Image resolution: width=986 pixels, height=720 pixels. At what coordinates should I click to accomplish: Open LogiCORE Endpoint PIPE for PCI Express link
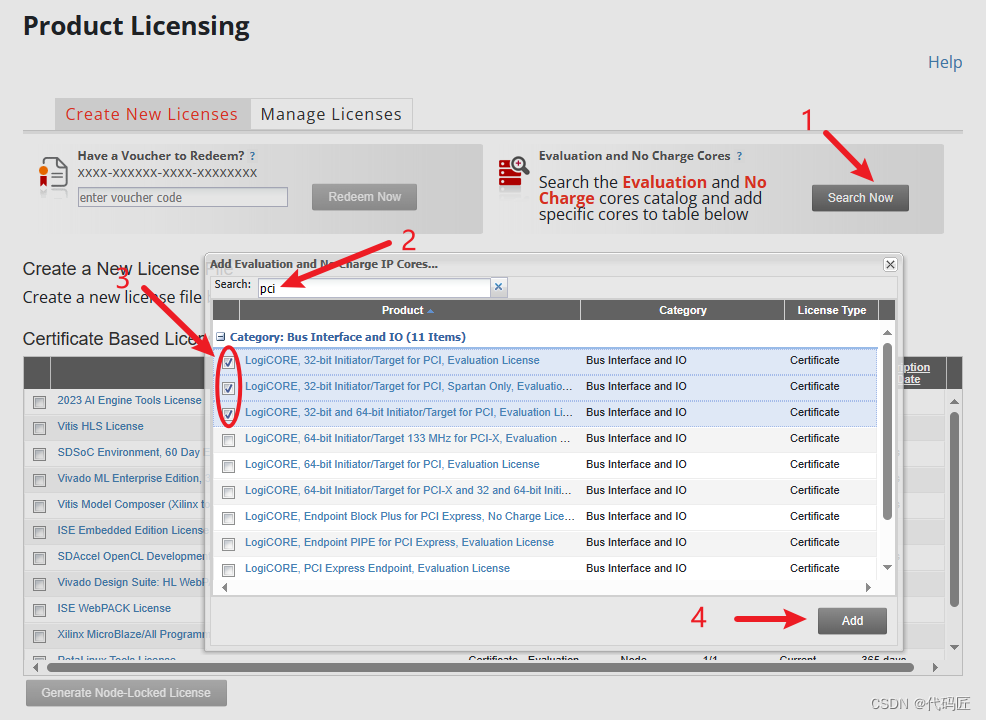pos(399,542)
